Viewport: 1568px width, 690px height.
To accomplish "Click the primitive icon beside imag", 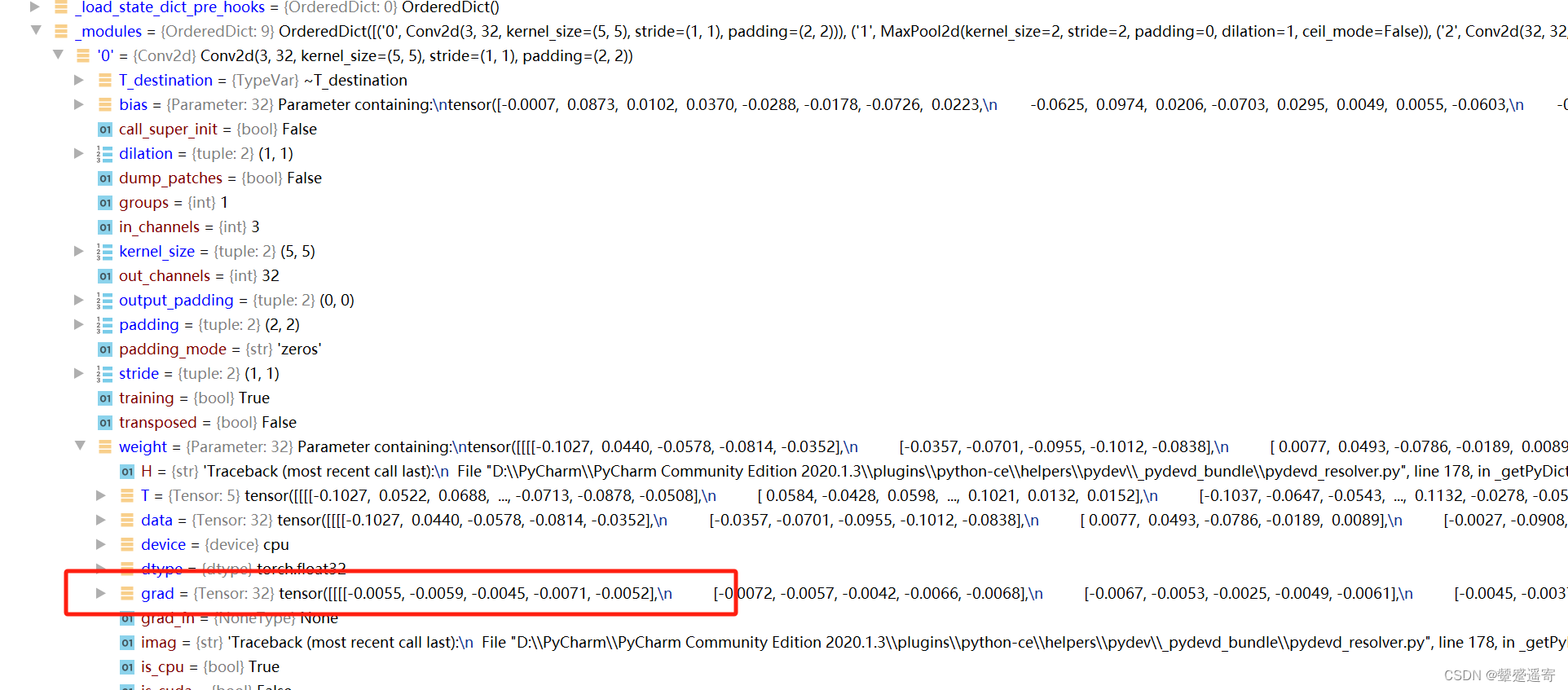I will [x=126, y=642].
